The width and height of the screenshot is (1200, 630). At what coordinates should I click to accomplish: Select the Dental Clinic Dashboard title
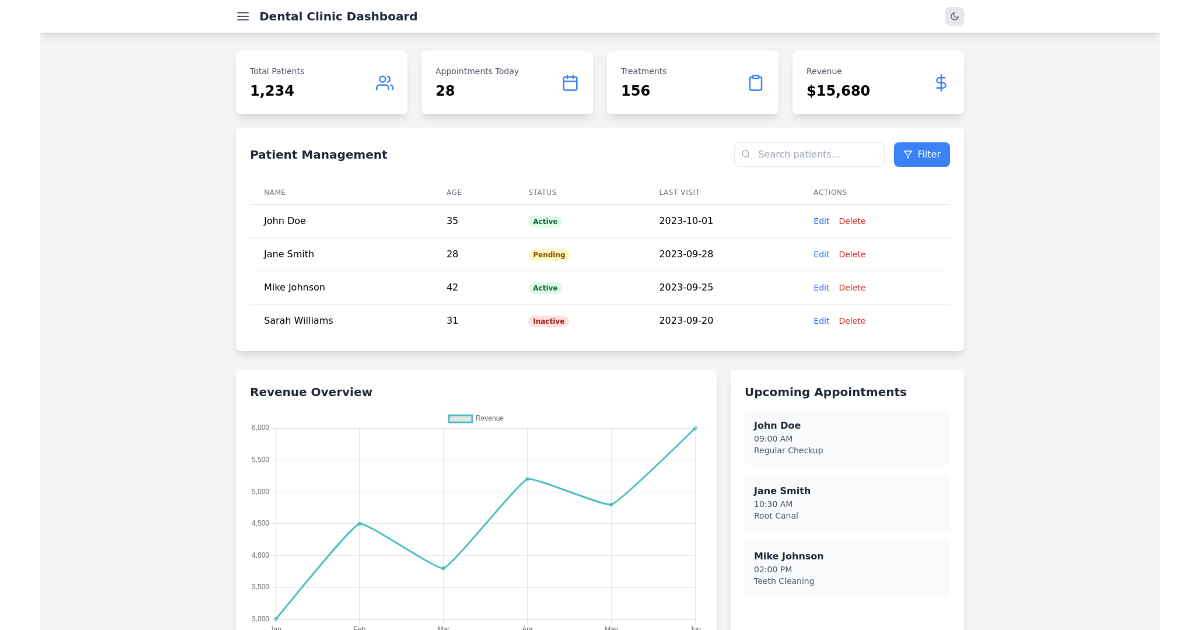338,16
